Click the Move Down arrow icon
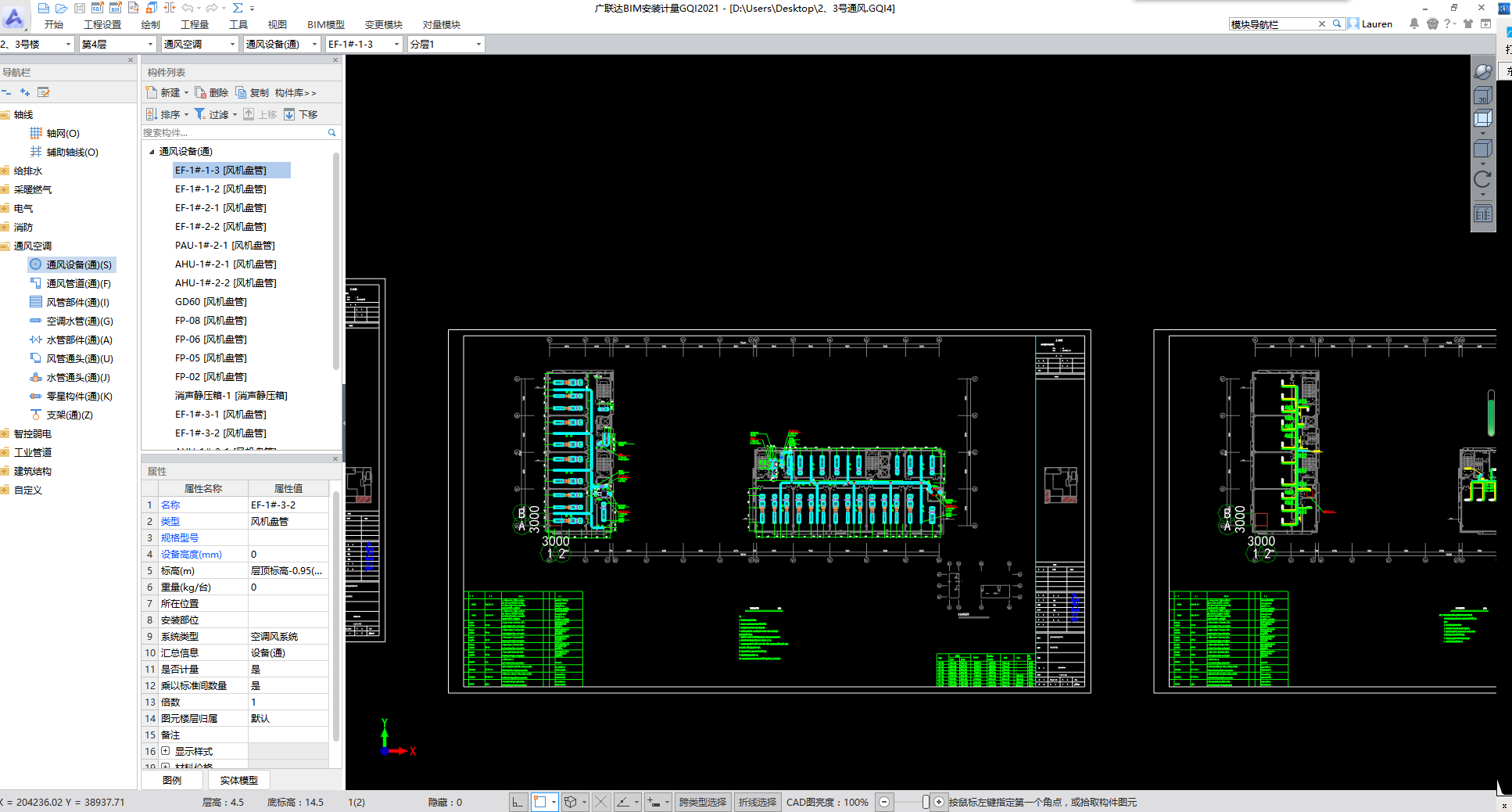This screenshot has width=1512, height=812. pyautogui.click(x=289, y=114)
